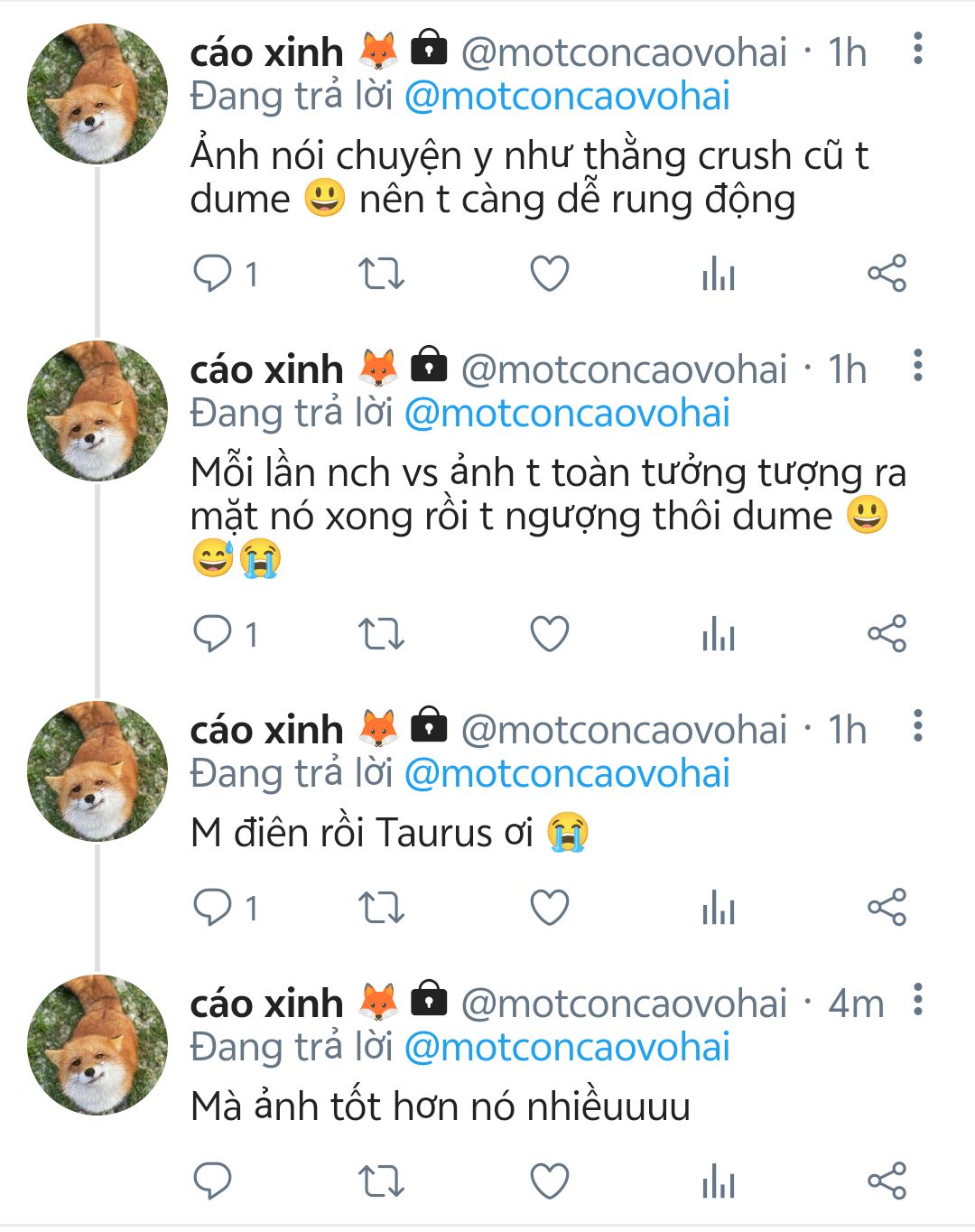Open @motconcaovohai mention link in first tweet
975x1232 pixels.
567,97
